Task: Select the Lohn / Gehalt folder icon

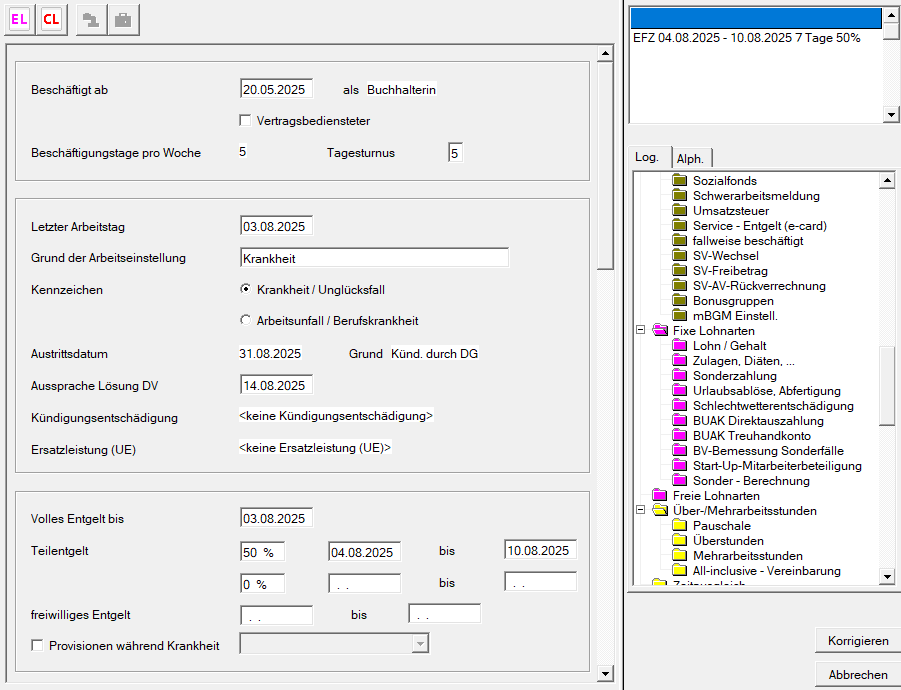Action: [x=680, y=346]
